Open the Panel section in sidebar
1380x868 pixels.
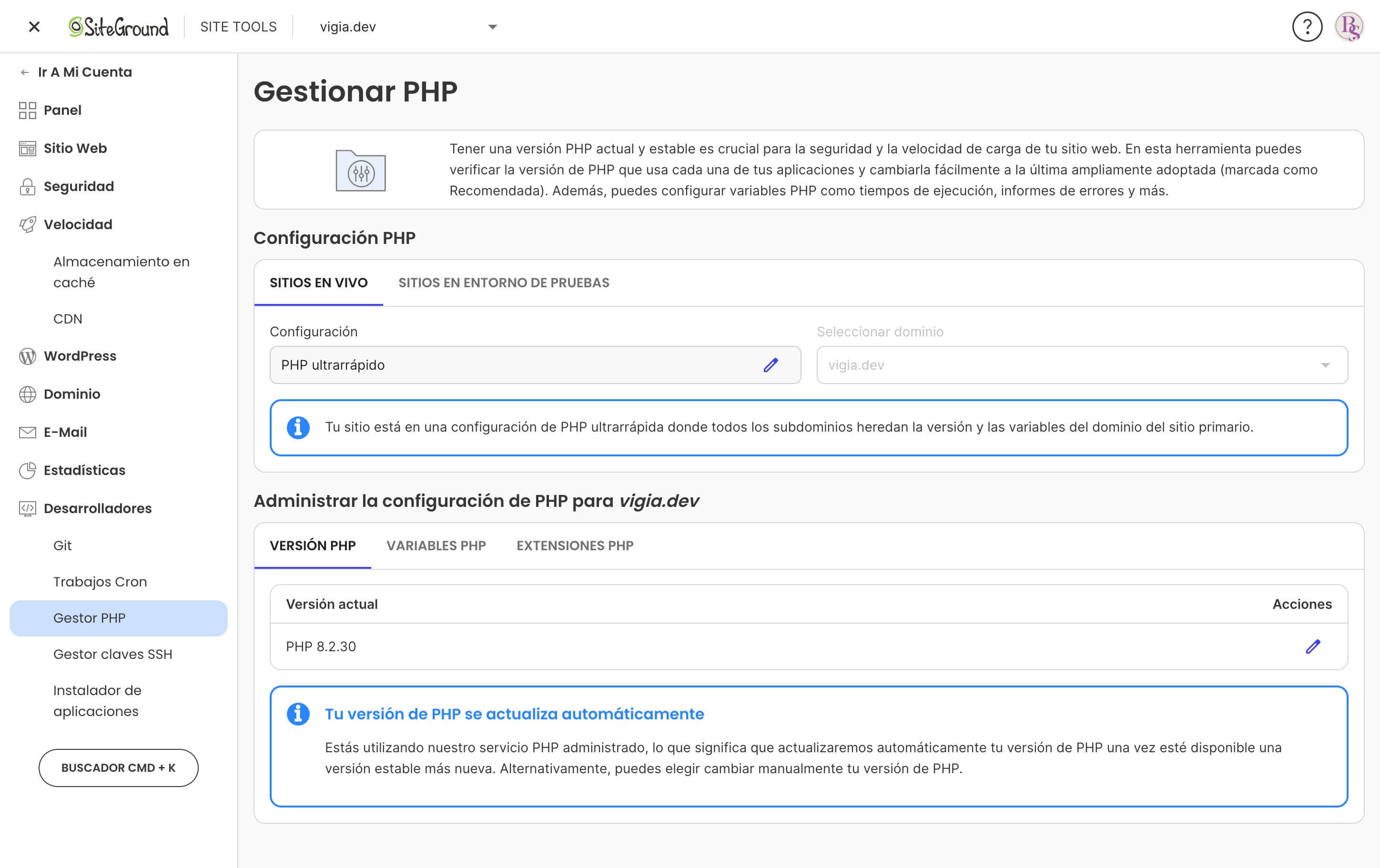click(x=62, y=110)
